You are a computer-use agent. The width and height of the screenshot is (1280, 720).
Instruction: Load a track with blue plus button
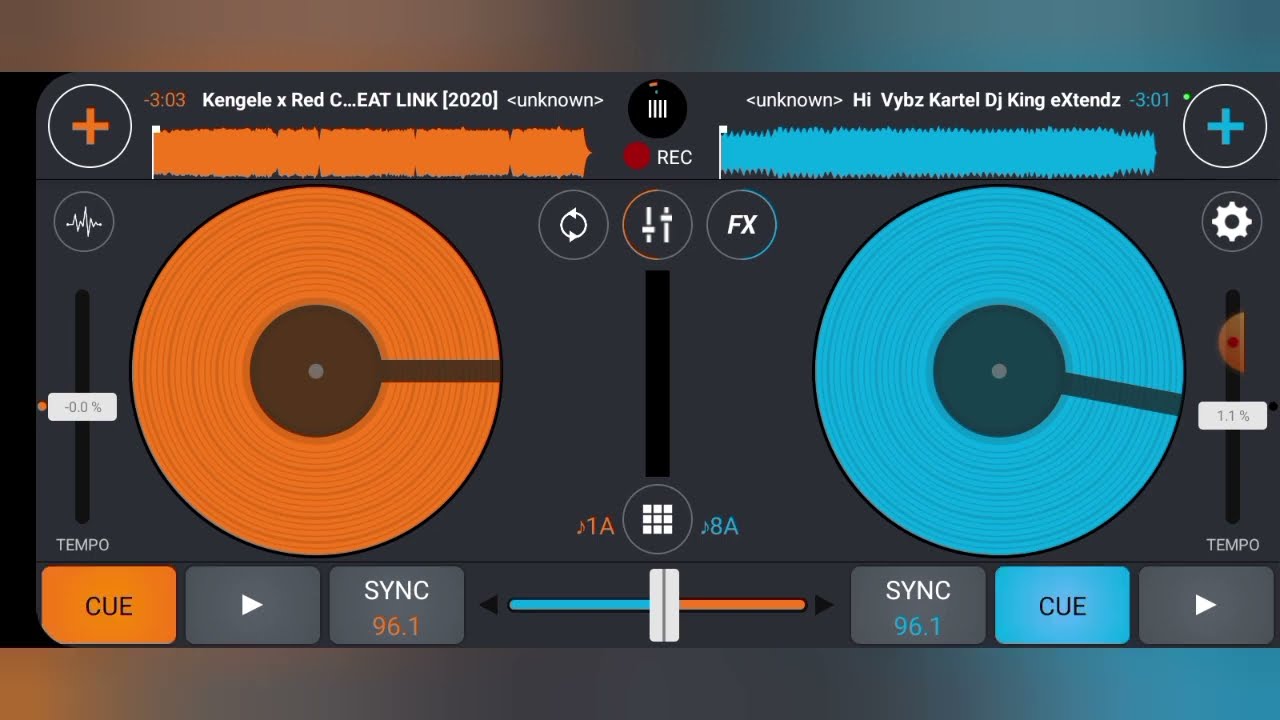pyautogui.click(x=1225, y=126)
